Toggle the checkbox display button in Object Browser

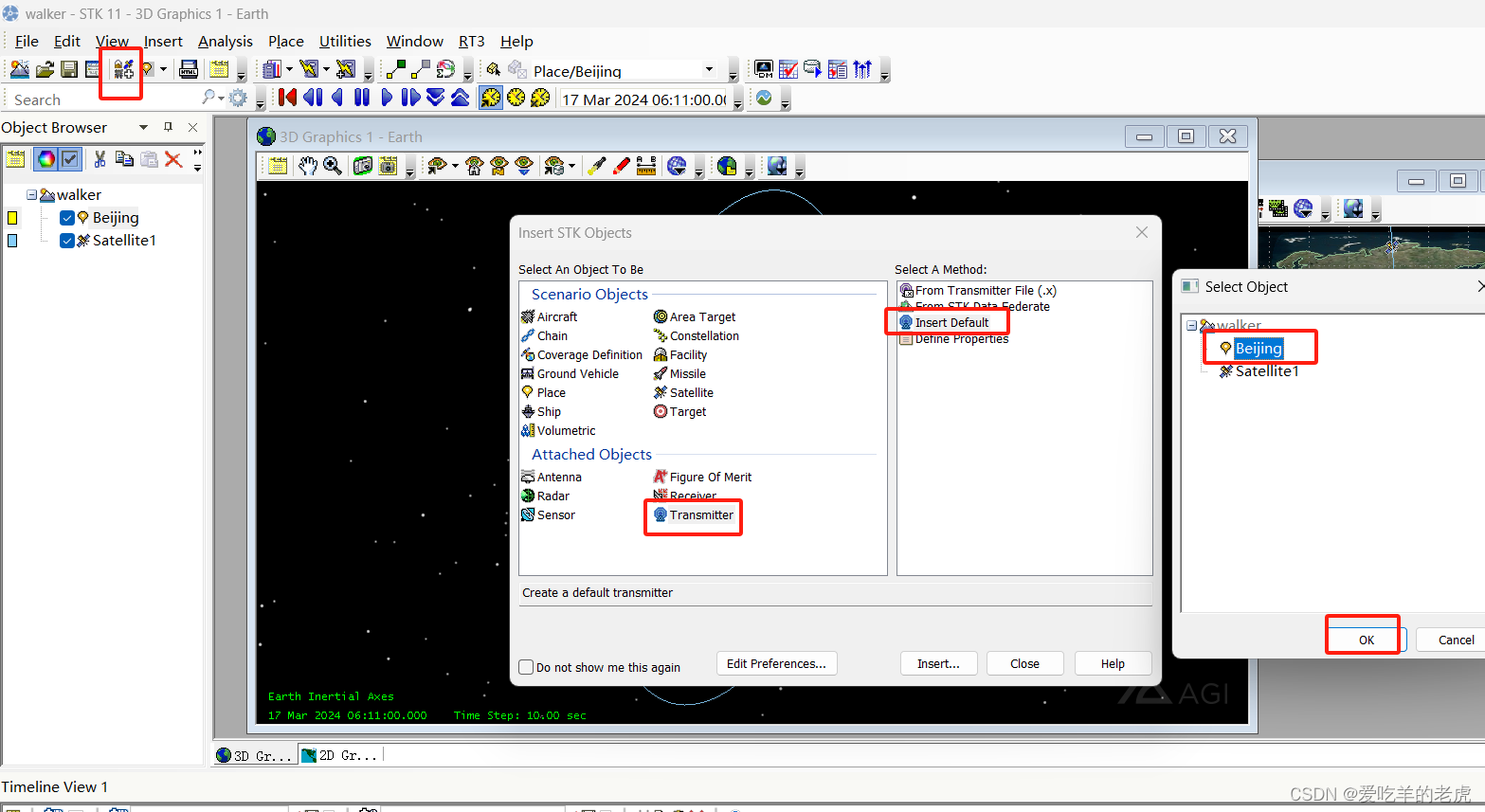point(70,159)
